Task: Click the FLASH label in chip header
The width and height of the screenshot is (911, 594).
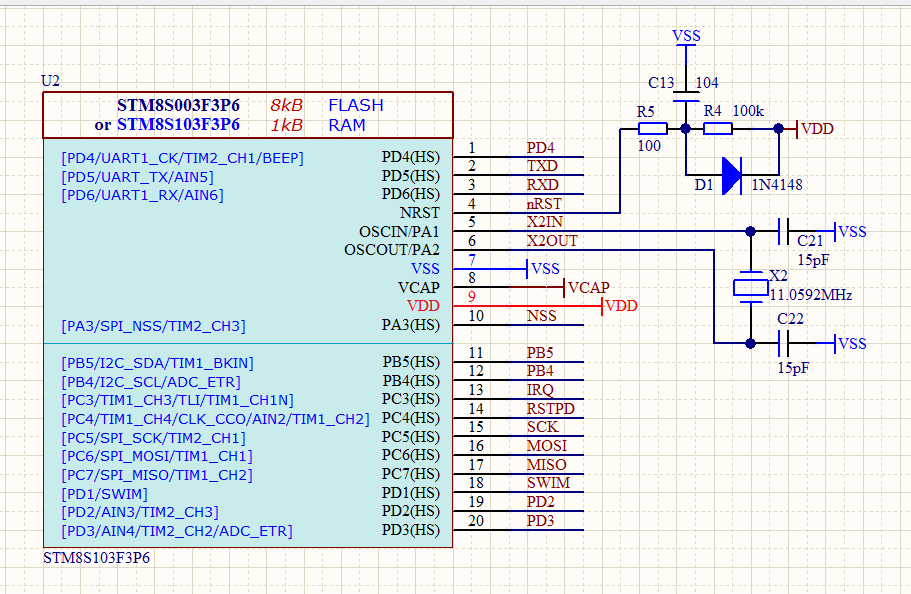Action: click(356, 105)
